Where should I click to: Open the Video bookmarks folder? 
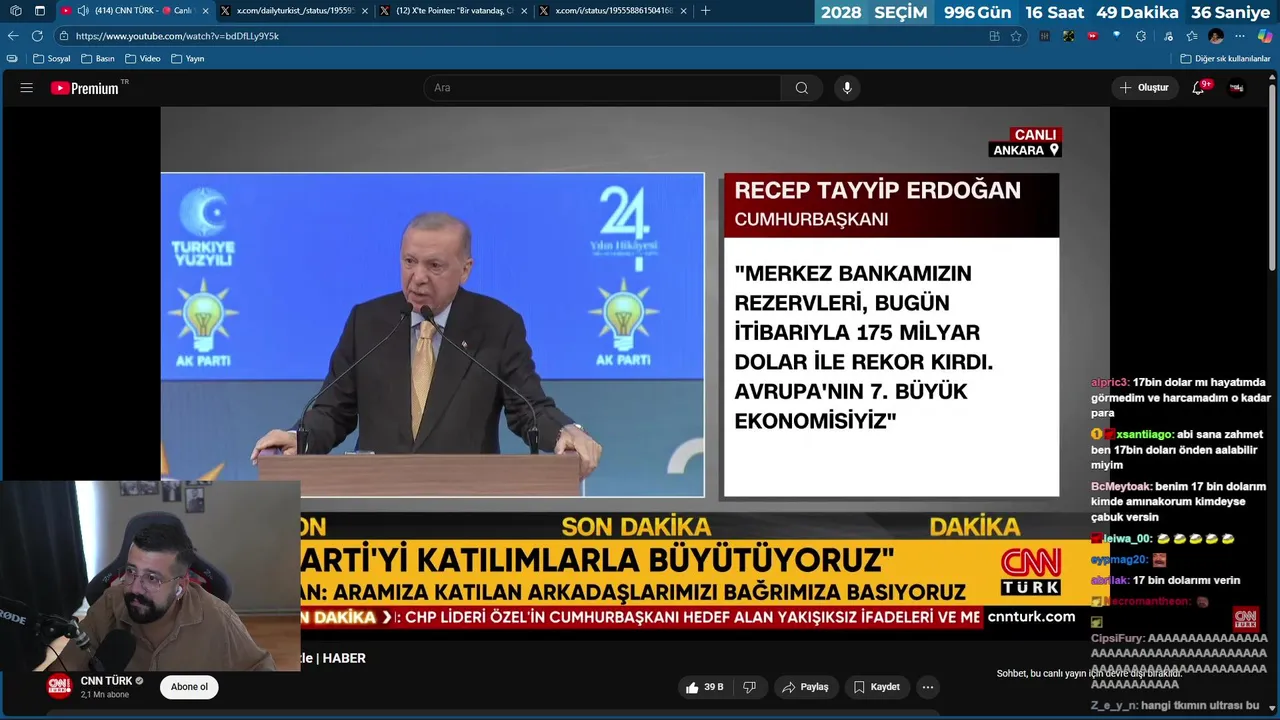143,59
